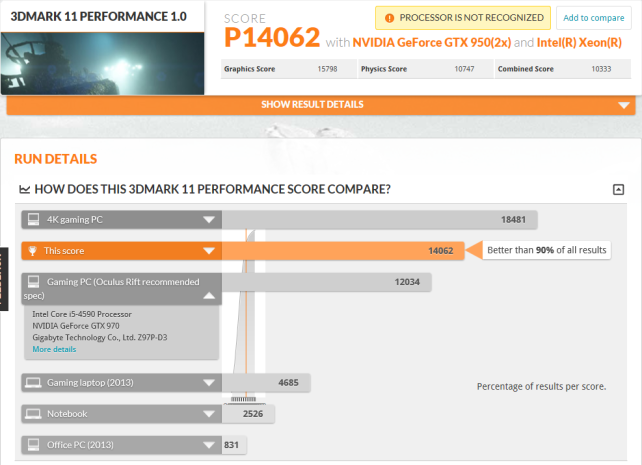
Task: Expand the Office PC (2013) details
Action: point(209,445)
